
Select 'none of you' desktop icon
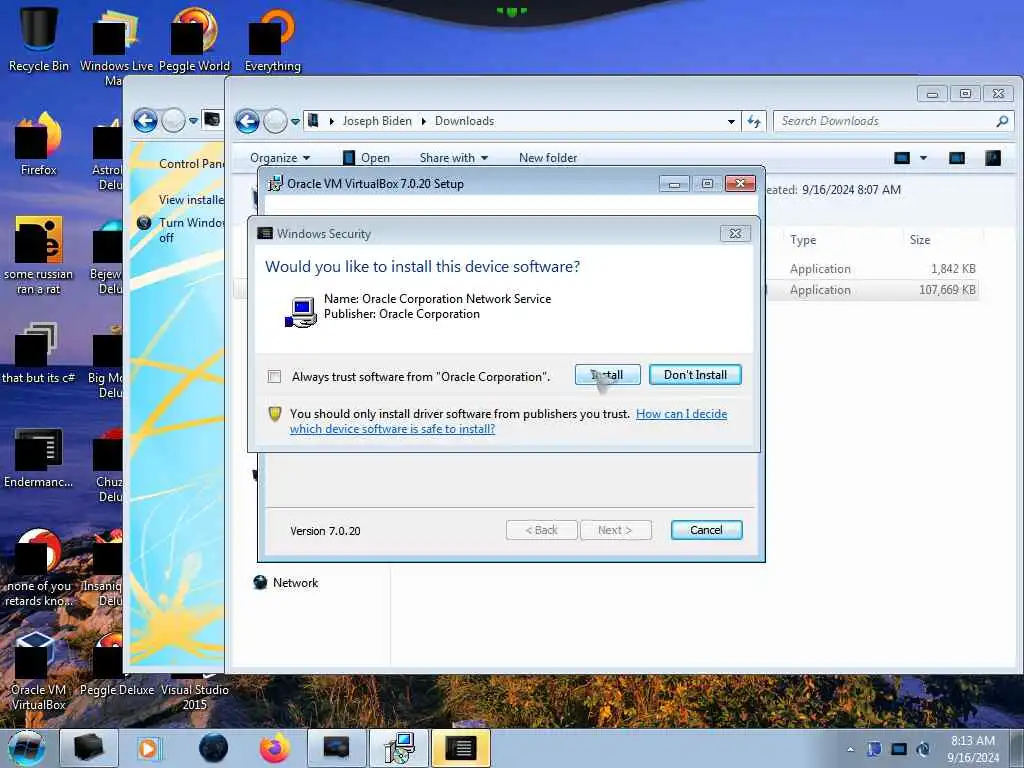tap(39, 568)
